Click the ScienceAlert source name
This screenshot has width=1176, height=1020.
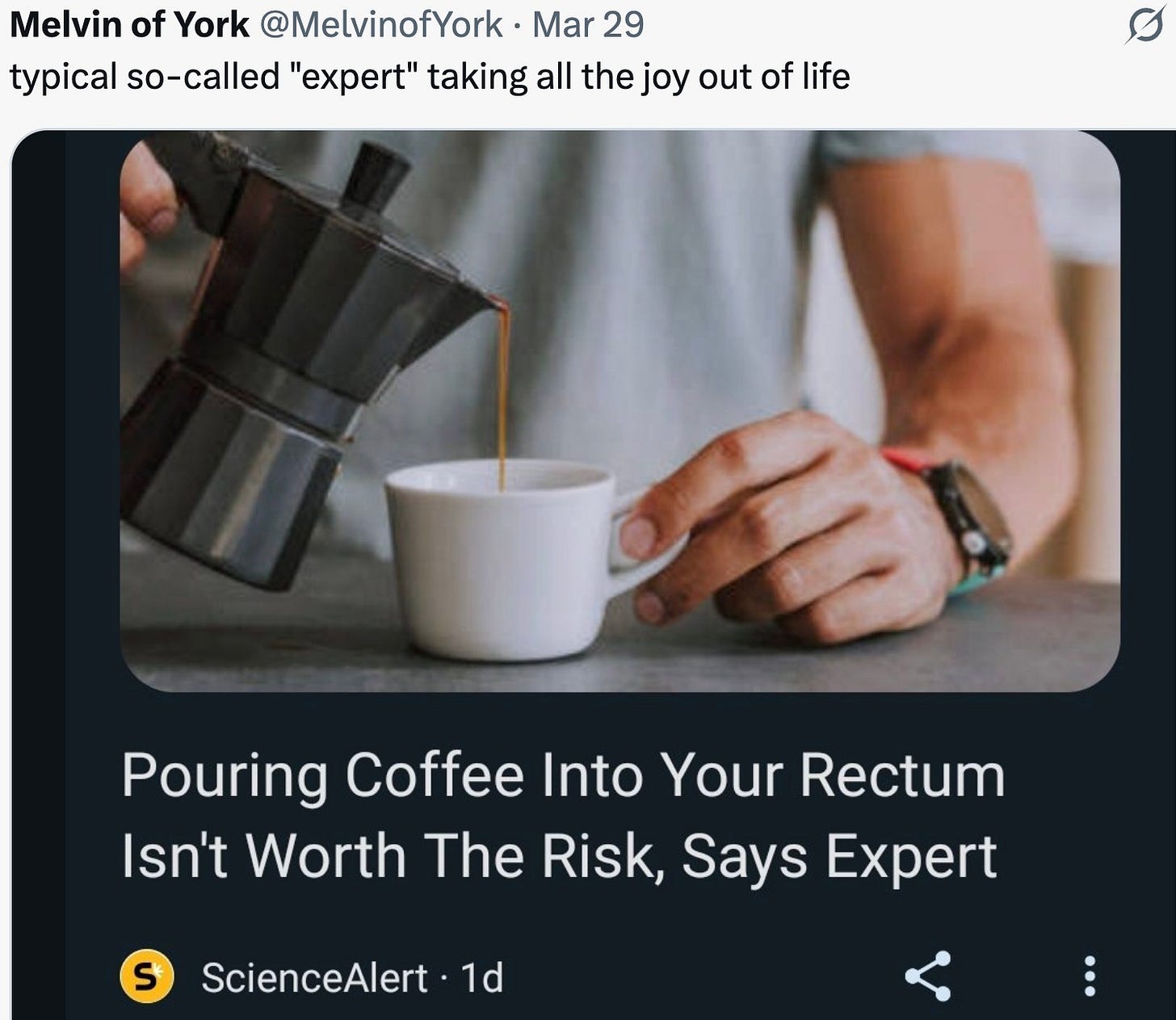coord(314,978)
